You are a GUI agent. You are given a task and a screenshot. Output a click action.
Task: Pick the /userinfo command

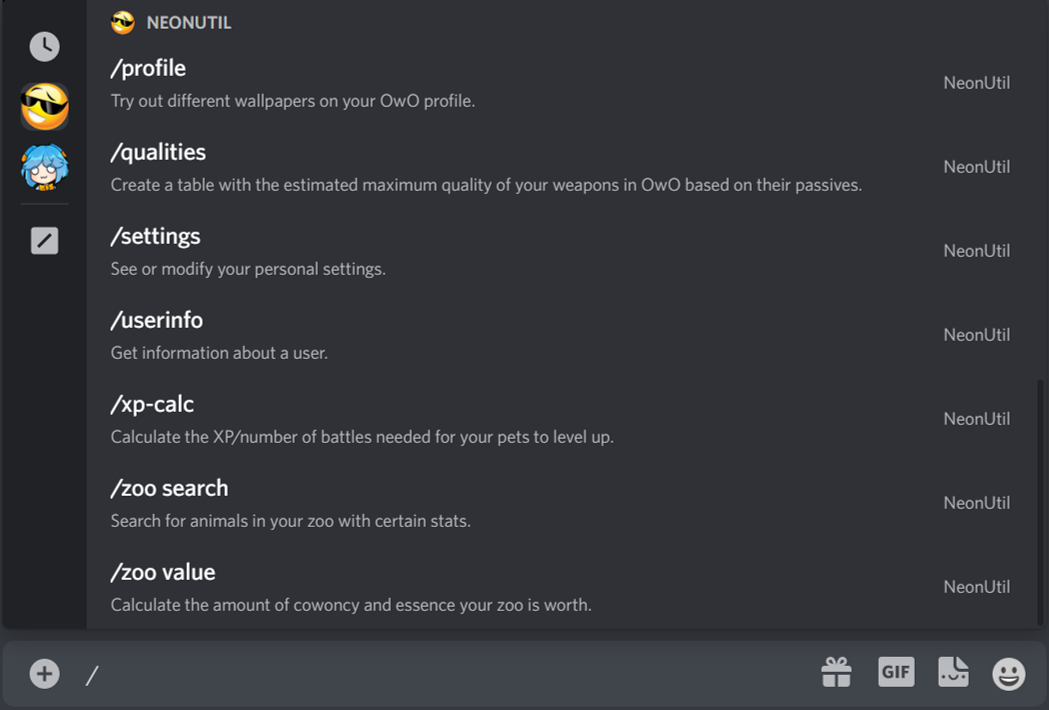click(x=156, y=320)
